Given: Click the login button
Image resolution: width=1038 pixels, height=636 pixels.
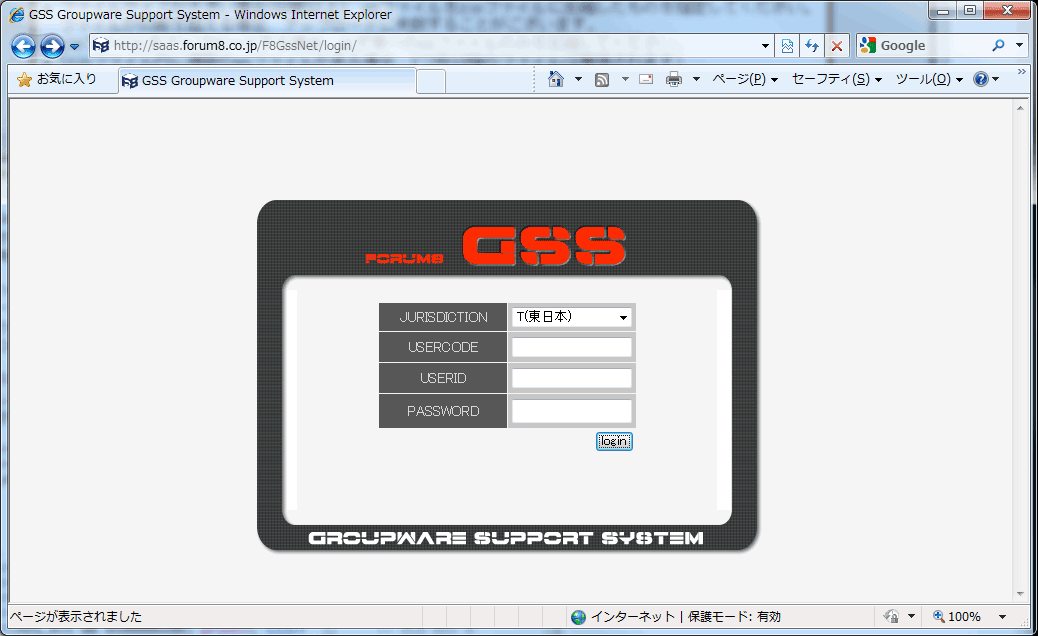Looking at the screenshot, I should 614,441.
